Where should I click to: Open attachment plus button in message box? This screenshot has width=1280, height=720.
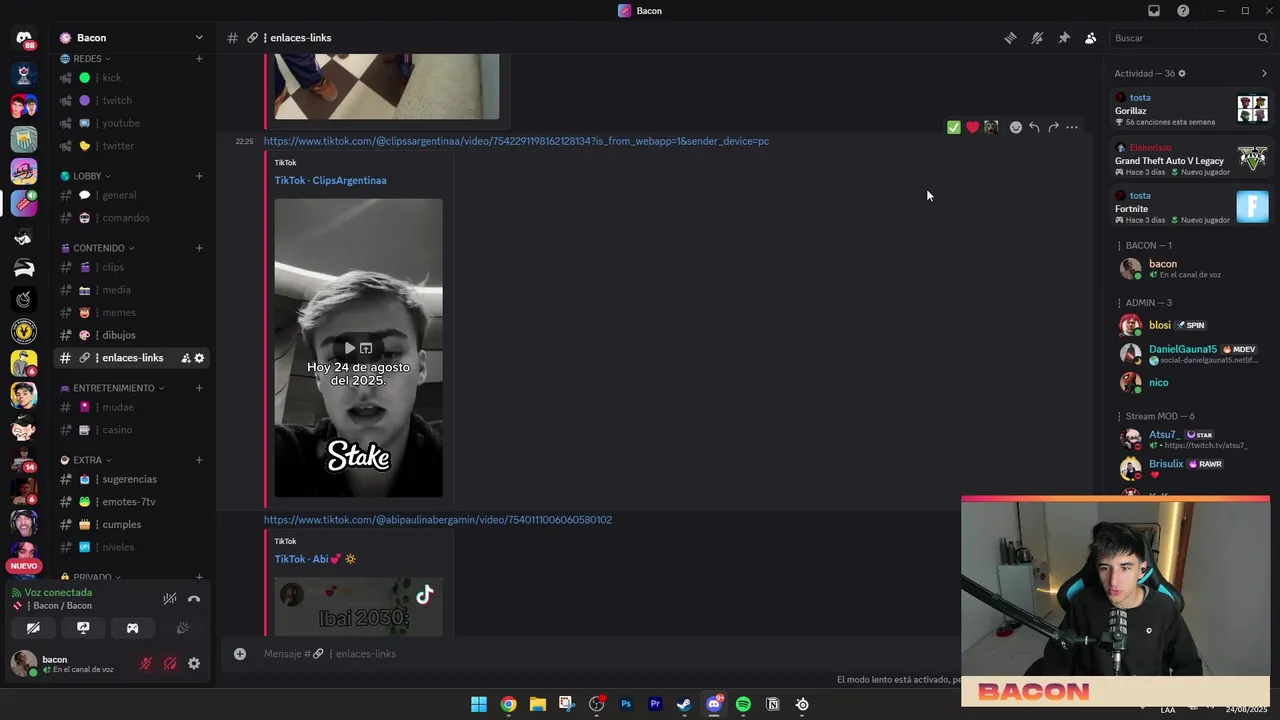240,654
